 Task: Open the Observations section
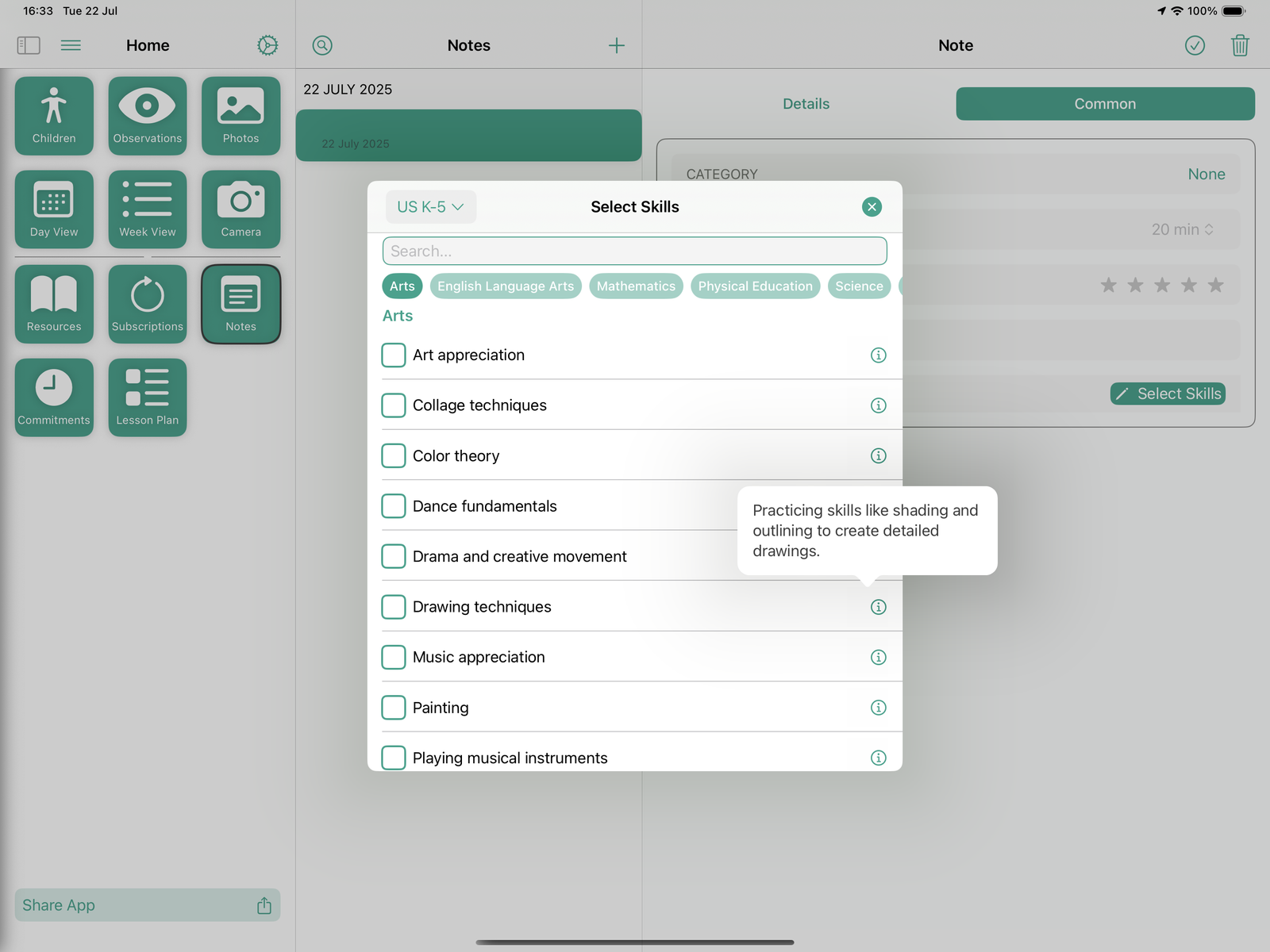[x=147, y=116]
